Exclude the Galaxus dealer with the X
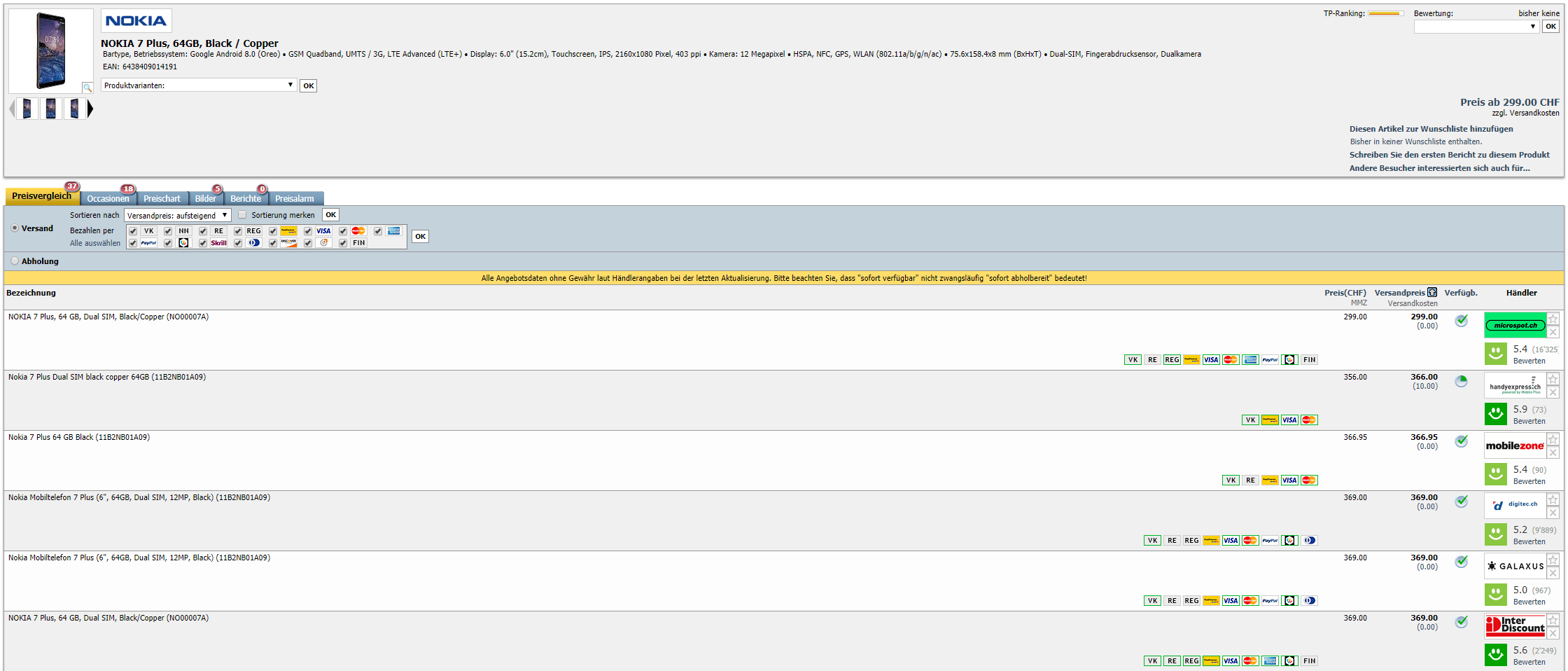This screenshot has width=1568, height=671. [x=1553, y=573]
